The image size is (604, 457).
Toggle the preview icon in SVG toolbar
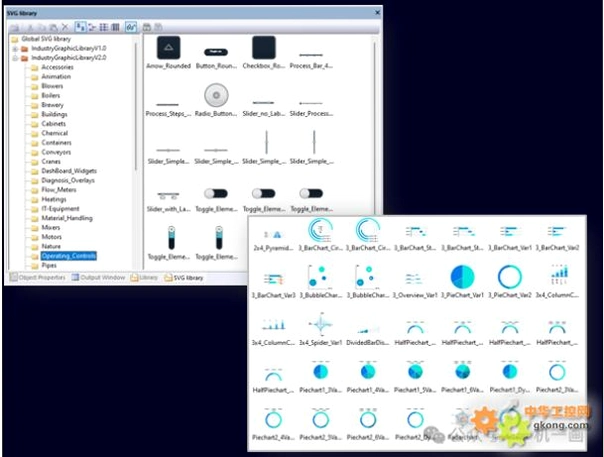coord(131,27)
